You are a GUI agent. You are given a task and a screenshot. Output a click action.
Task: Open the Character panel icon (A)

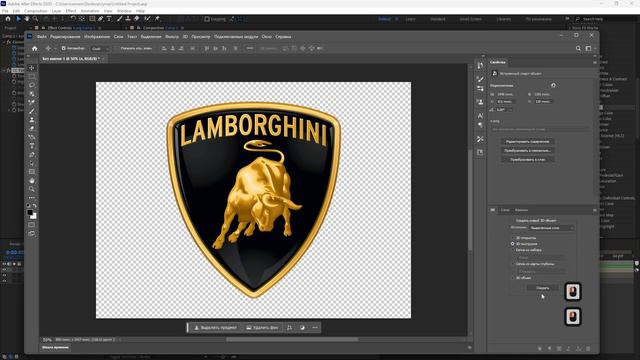(480, 116)
